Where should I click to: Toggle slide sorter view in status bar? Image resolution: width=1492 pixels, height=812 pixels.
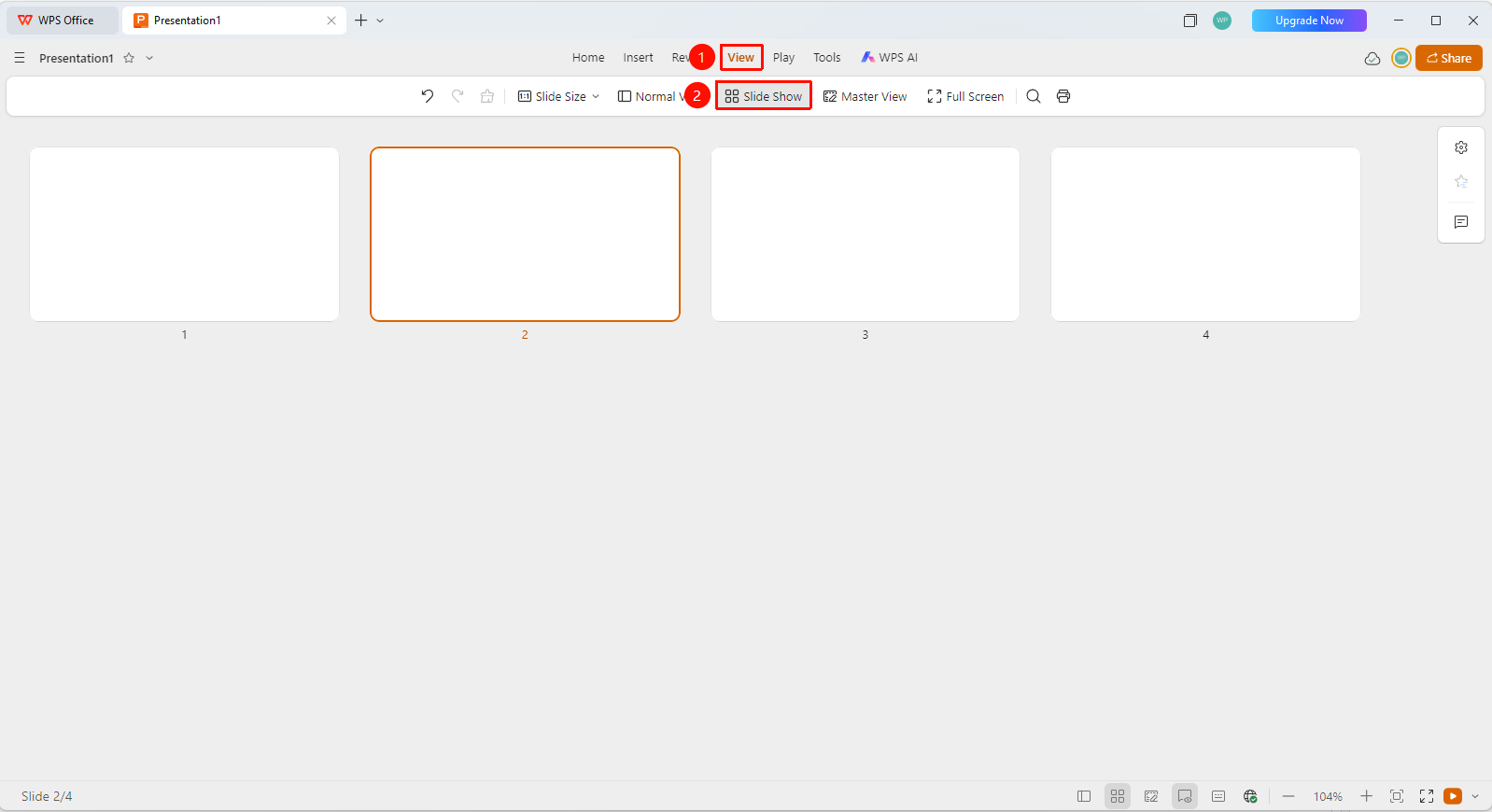click(x=1118, y=796)
